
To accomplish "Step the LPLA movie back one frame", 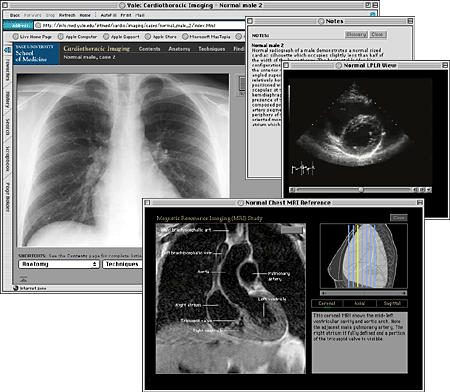I will [416, 190].
